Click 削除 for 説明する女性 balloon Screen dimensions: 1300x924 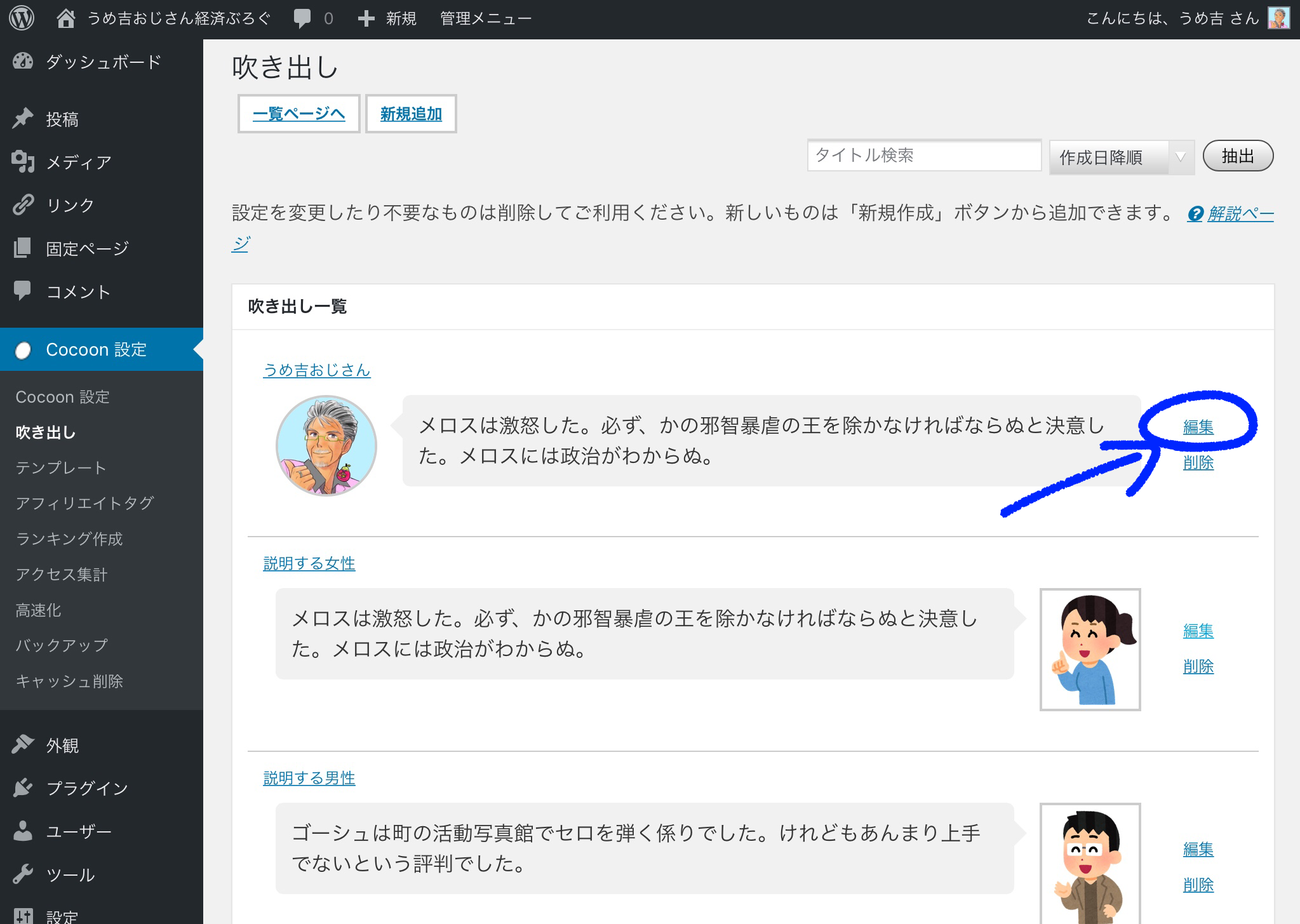click(x=1198, y=666)
